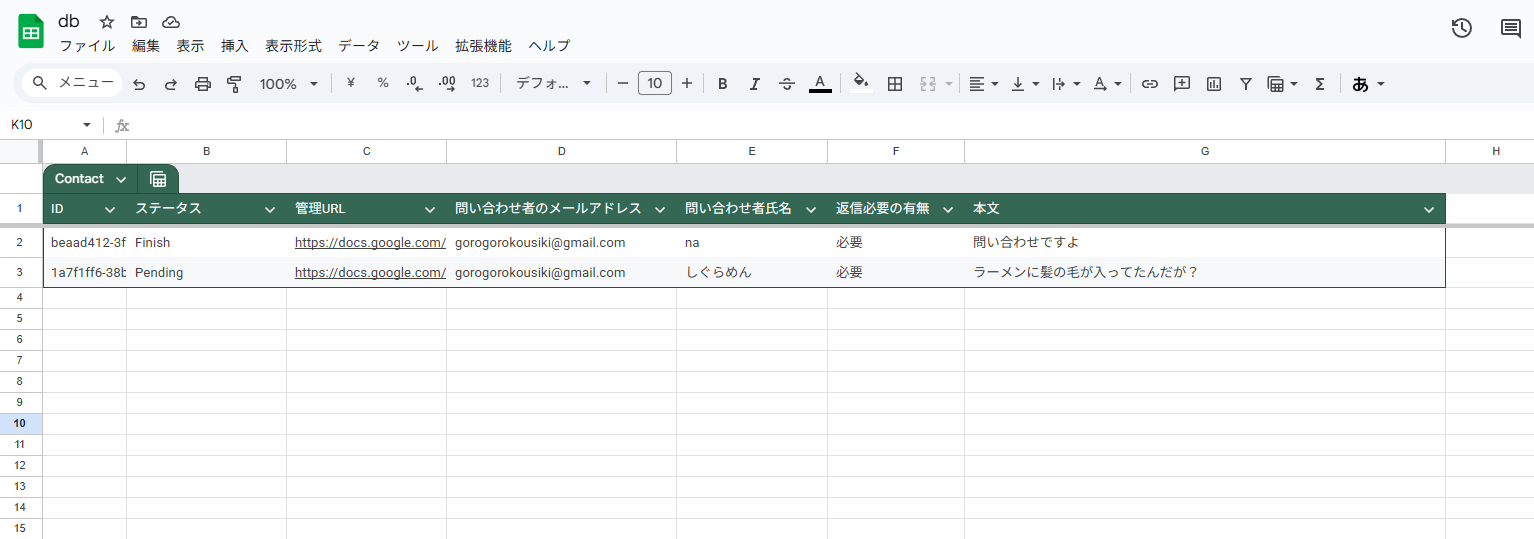Open the font デフォ... dropdown
Viewport: 1534px width, 539px height.
pyautogui.click(x=554, y=84)
